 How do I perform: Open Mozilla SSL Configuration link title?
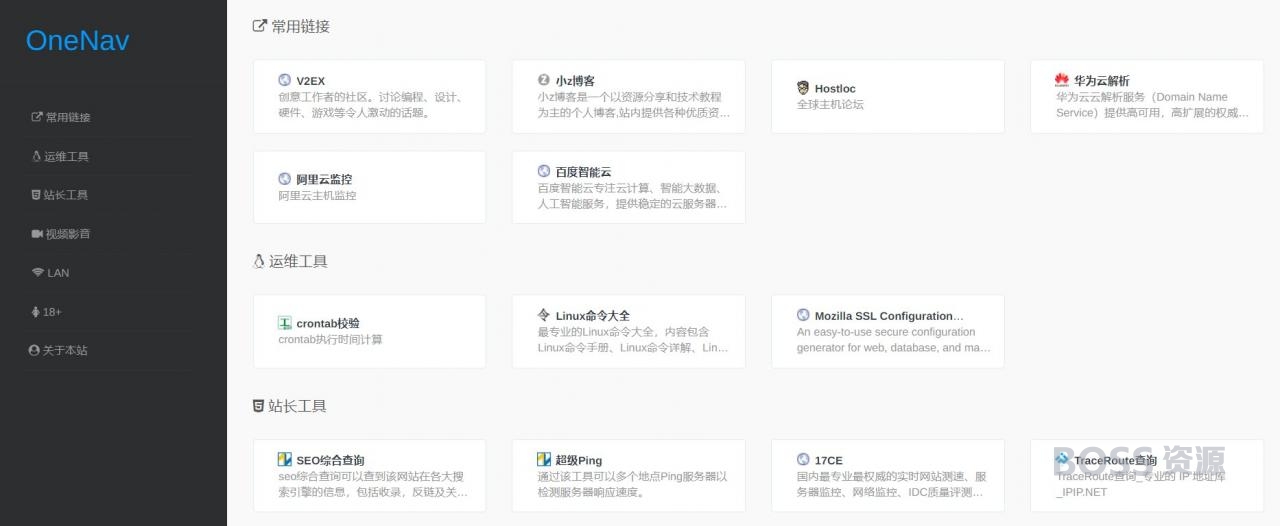click(890, 316)
